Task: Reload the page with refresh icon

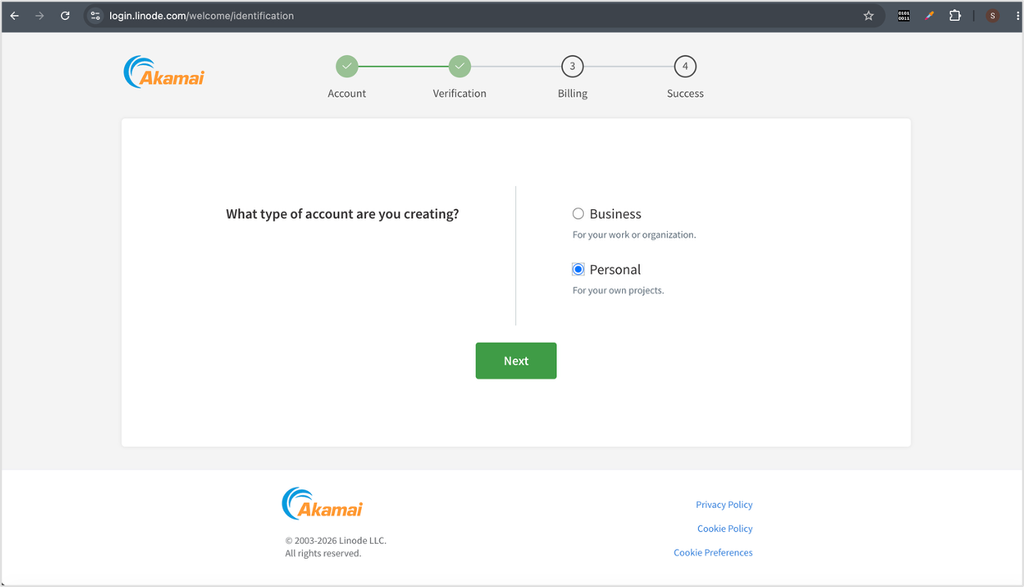Action: tap(65, 16)
